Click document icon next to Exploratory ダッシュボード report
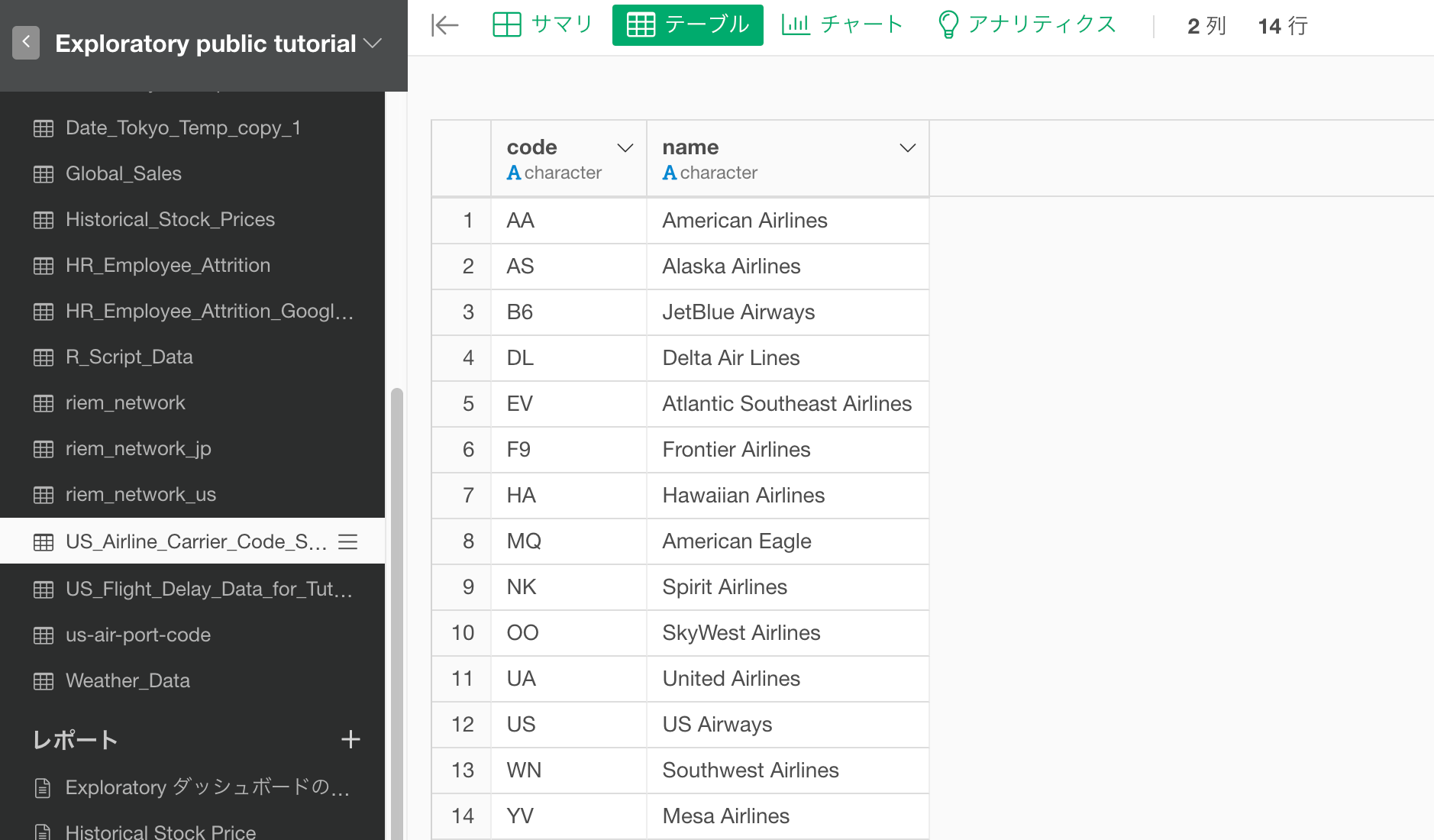This screenshot has height=840, width=1434. (44, 787)
